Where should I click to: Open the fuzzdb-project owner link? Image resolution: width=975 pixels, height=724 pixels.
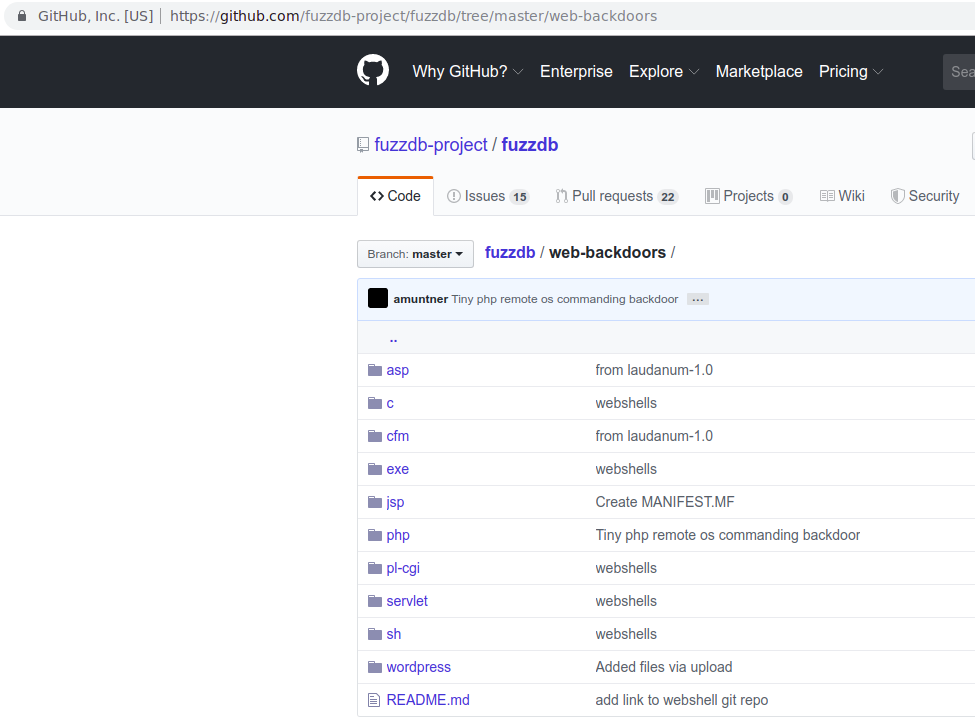pyautogui.click(x=431, y=145)
